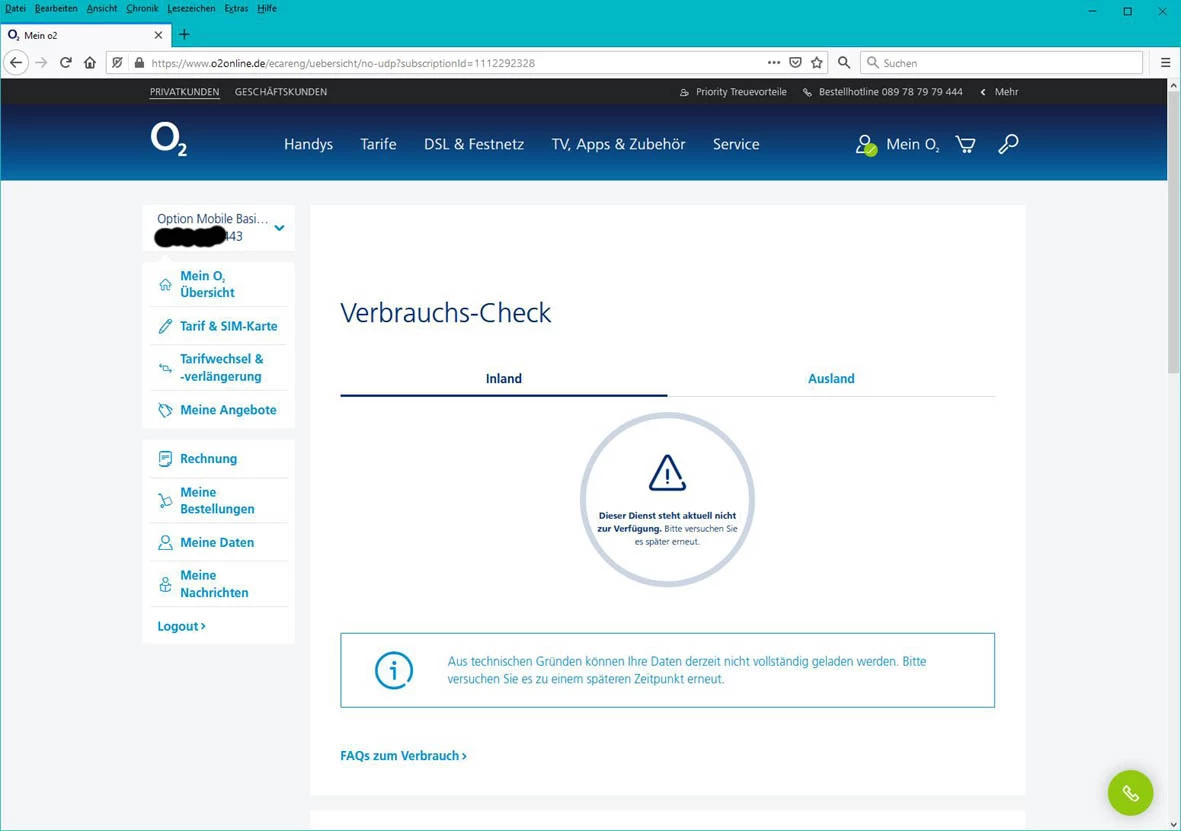
Task: Open FAQs zum Verbrauch link
Action: tap(403, 756)
